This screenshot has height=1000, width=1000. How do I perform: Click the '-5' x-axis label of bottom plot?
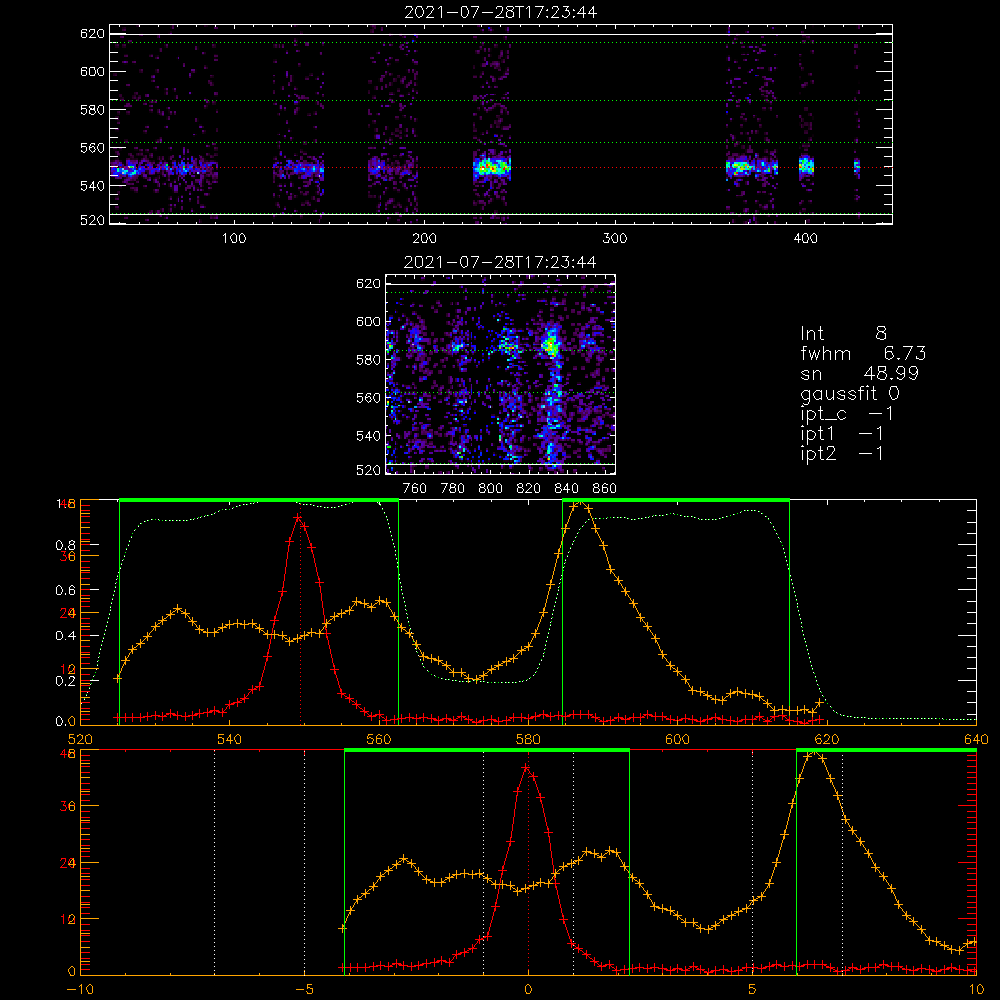pyautogui.click(x=304, y=989)
